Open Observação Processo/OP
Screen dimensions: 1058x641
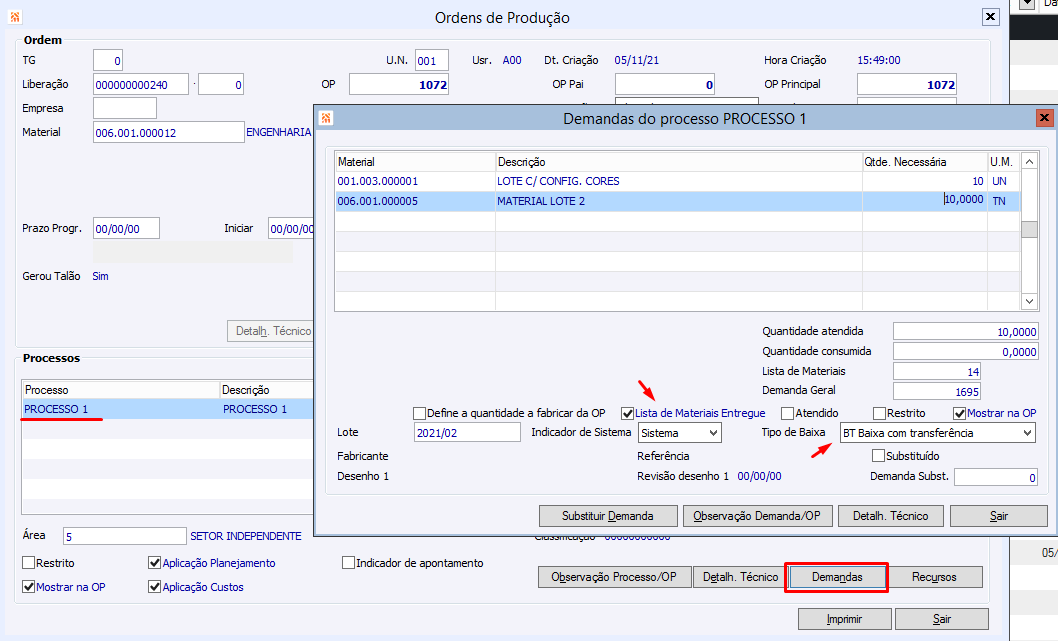pyautogui.click(x=613, y=577)
